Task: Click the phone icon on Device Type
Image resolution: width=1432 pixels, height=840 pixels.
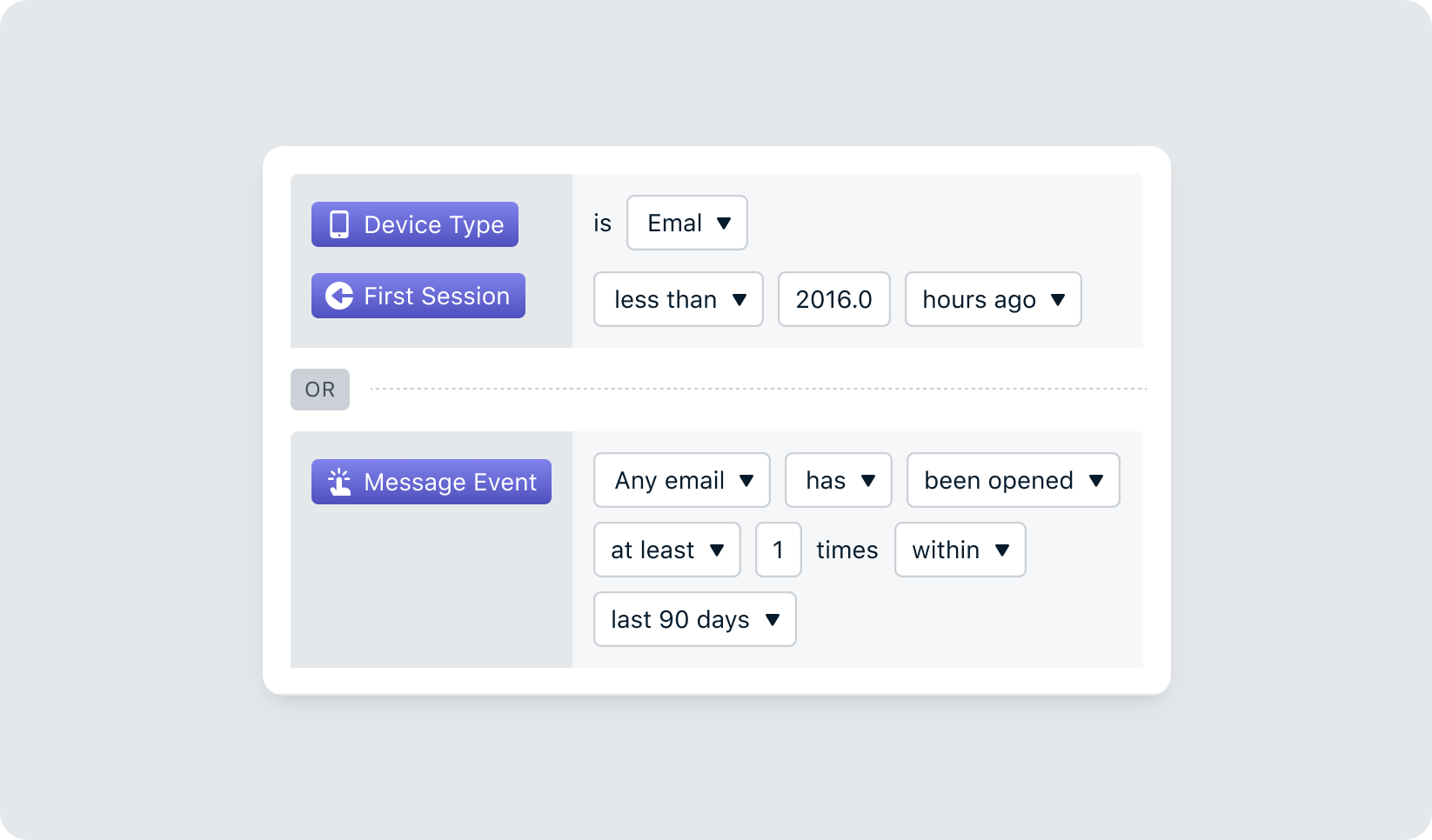Action: (x=339, y=224)
